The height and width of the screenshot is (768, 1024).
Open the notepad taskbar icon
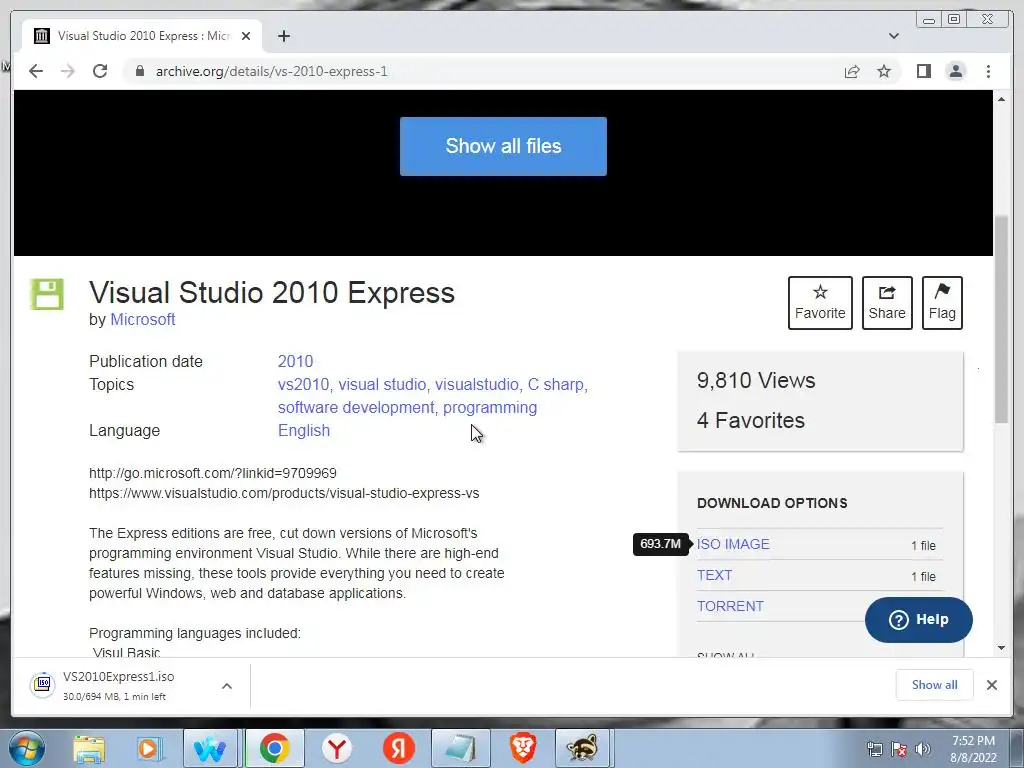click(x=460, y=749)
